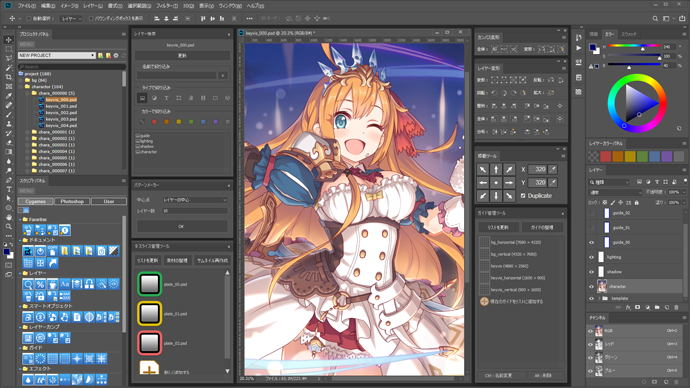Click OK in the pattern maker panel

coord(181,227)
